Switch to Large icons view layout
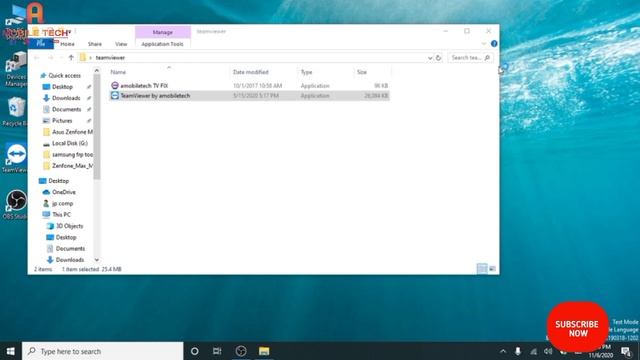The image size is (640, 360). [493, 269]
